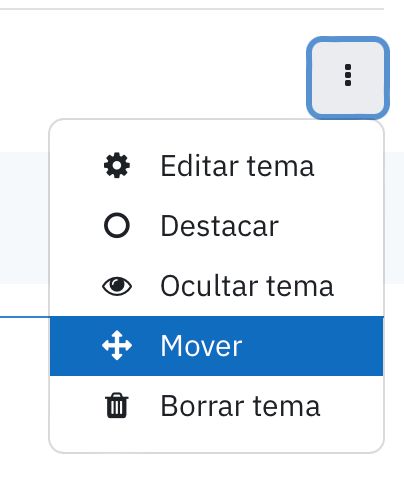404x488 pixels.
Task: Click the gear icon beside Editar tema
Action: click(117, 165)
